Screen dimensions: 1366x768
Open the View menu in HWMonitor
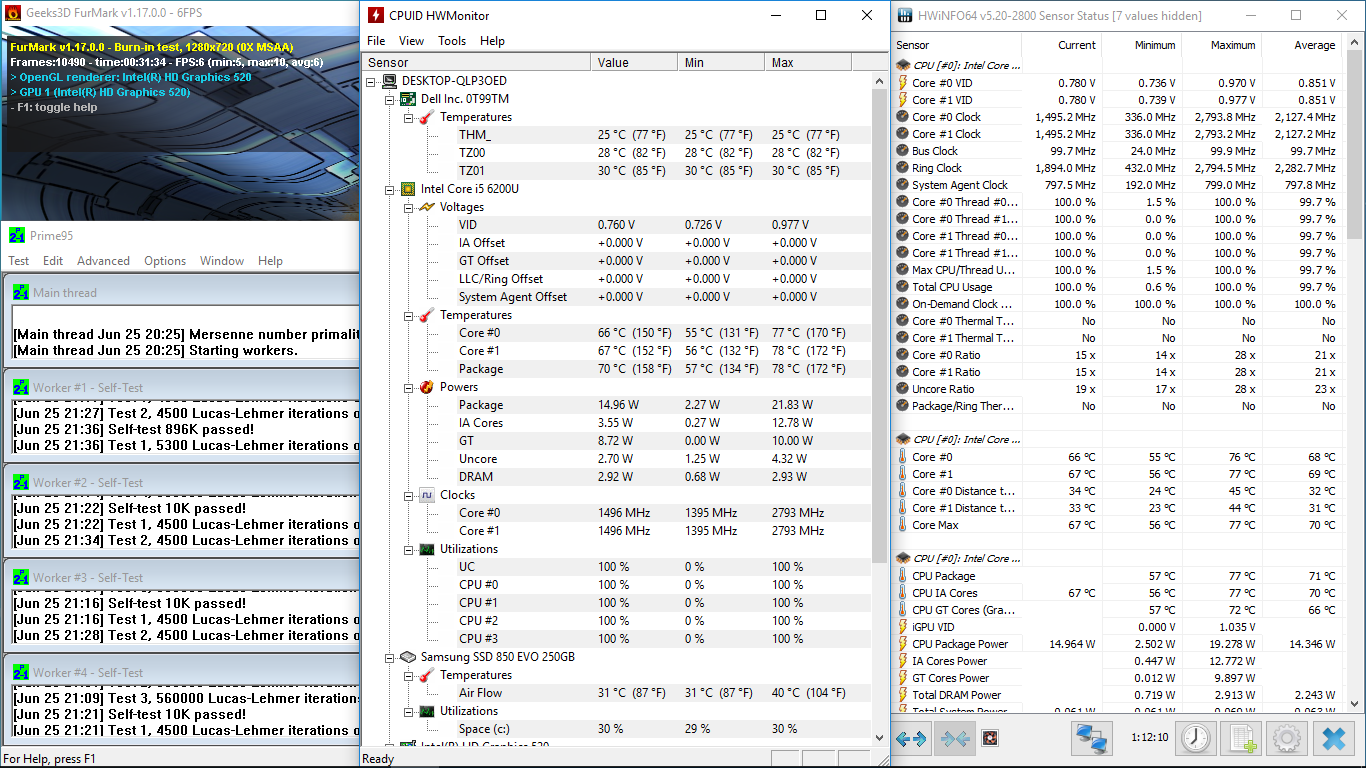[411, 41]
